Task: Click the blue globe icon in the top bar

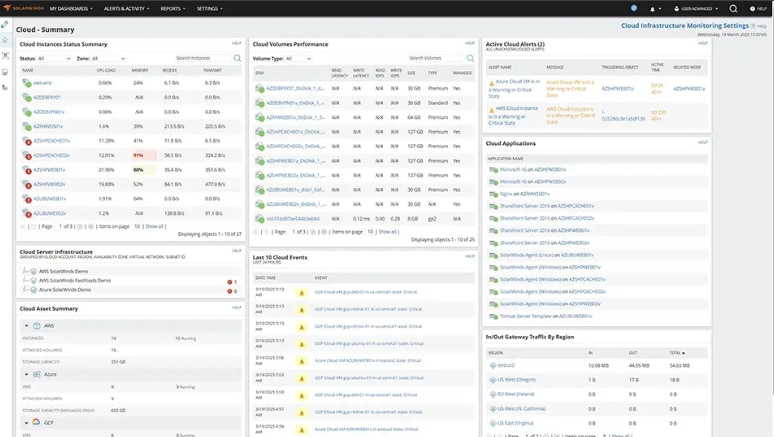Action: (x=634, y=8)
